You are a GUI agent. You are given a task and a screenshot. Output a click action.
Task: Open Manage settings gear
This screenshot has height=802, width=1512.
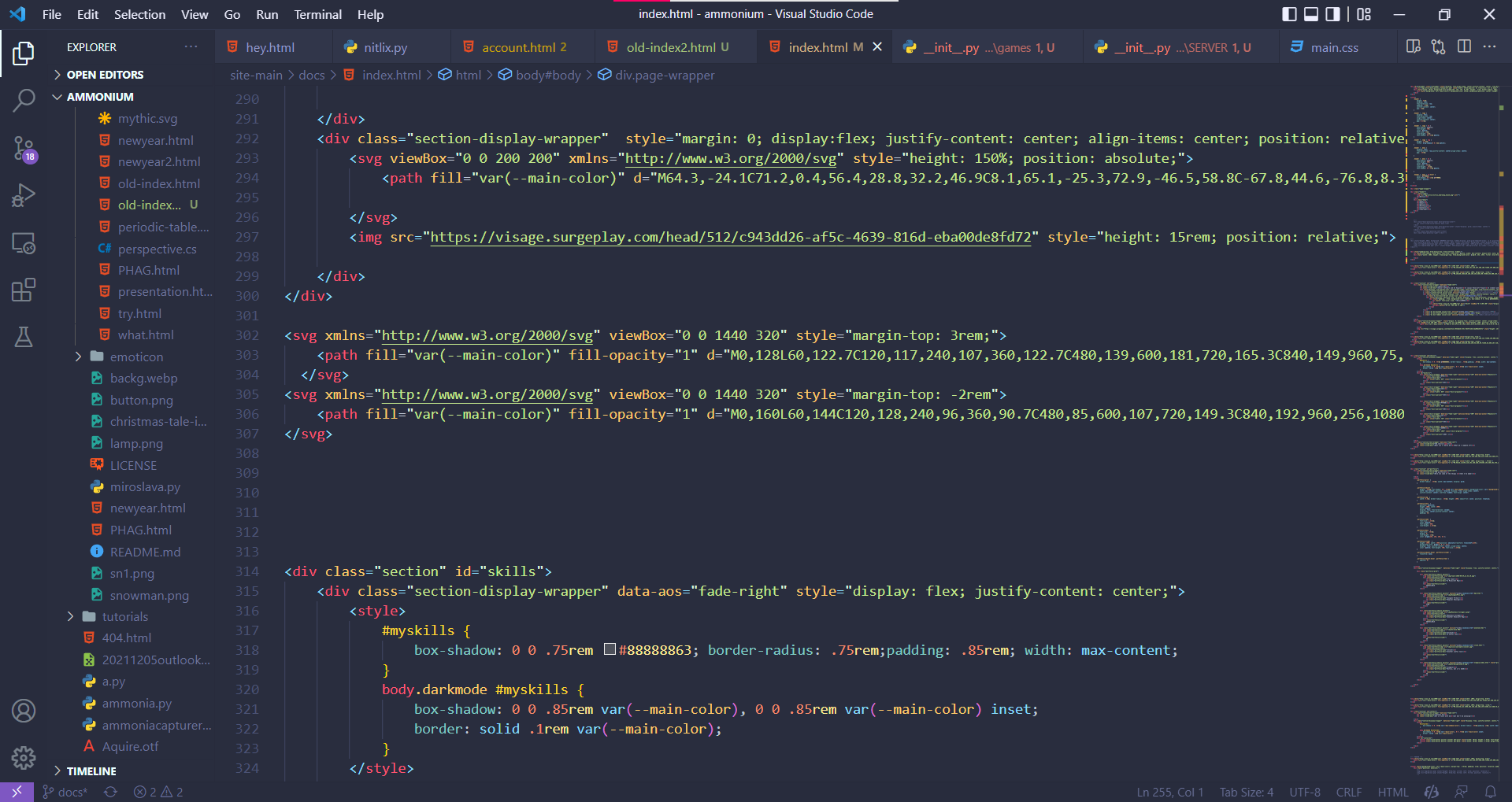pyautogui.click(x=24, y=757)
